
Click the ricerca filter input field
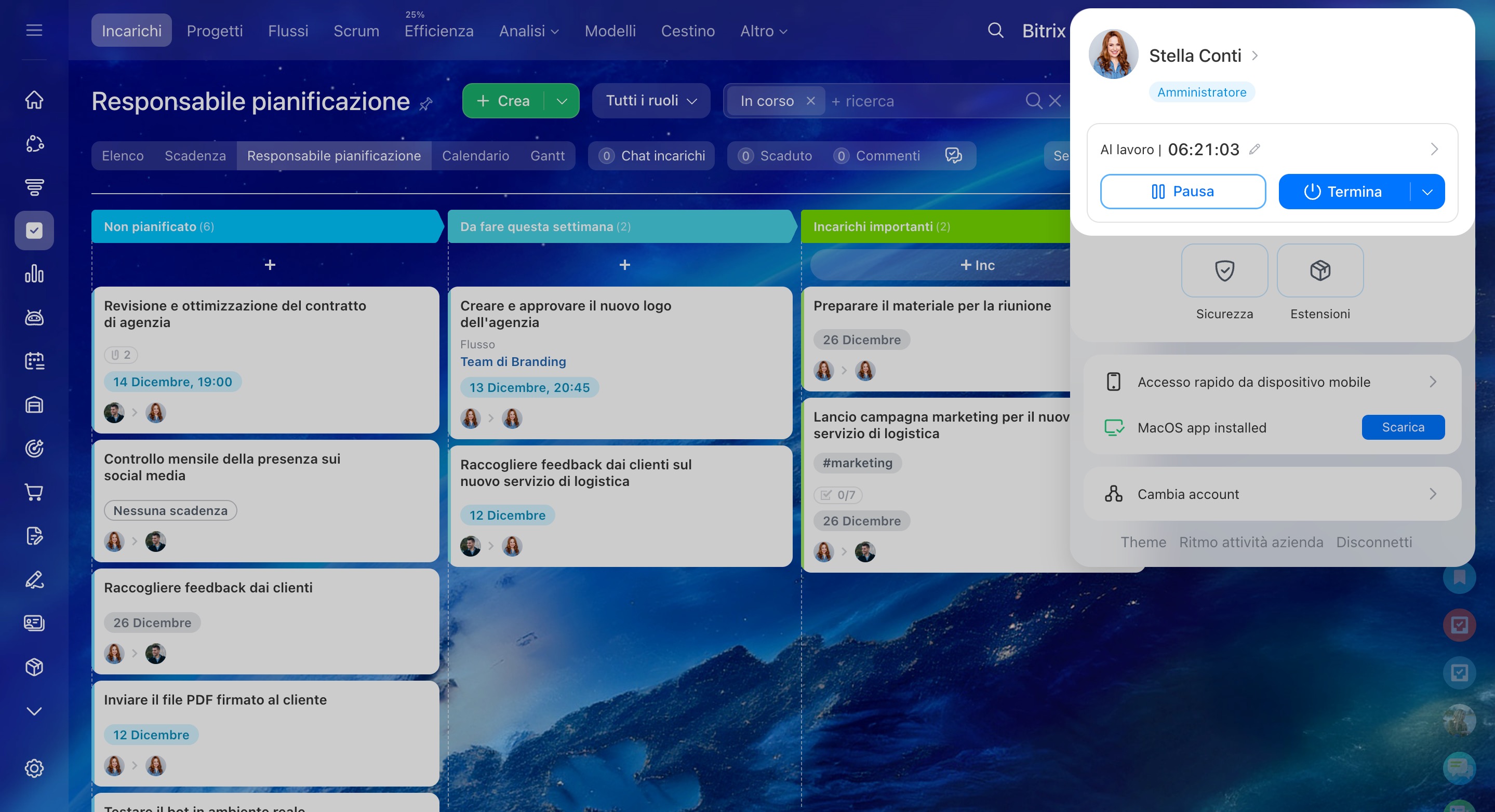tap(923, 101)
